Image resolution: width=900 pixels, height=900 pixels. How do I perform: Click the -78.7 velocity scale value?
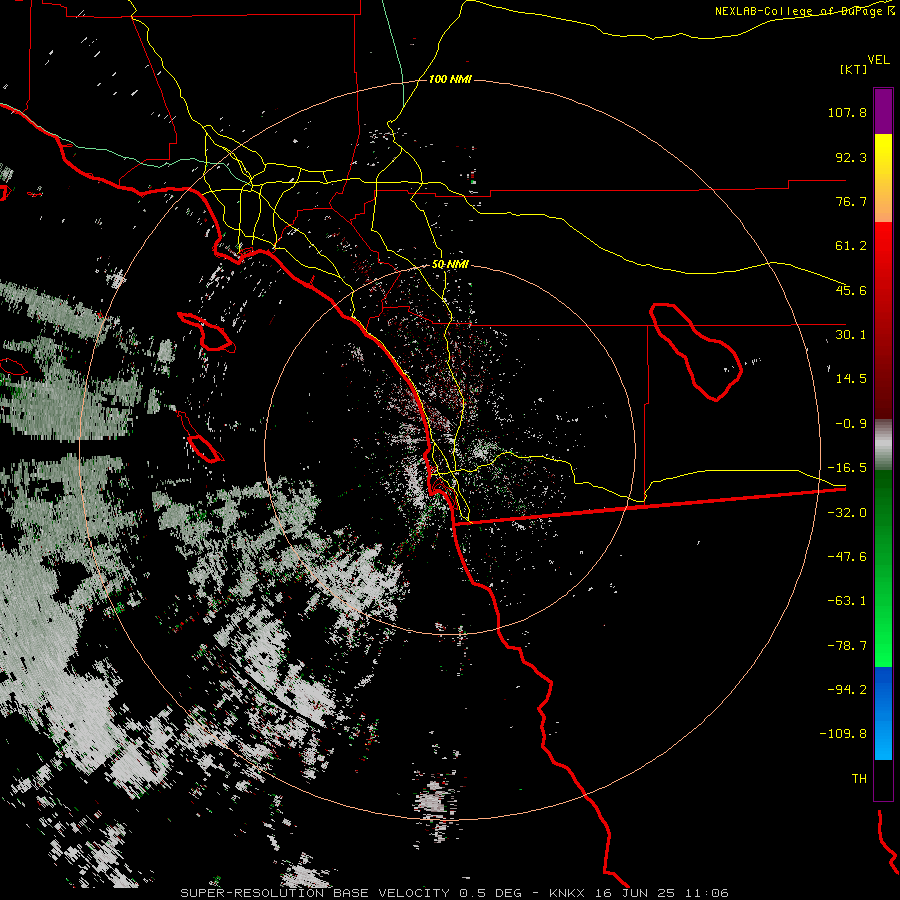tap(847, 646)
